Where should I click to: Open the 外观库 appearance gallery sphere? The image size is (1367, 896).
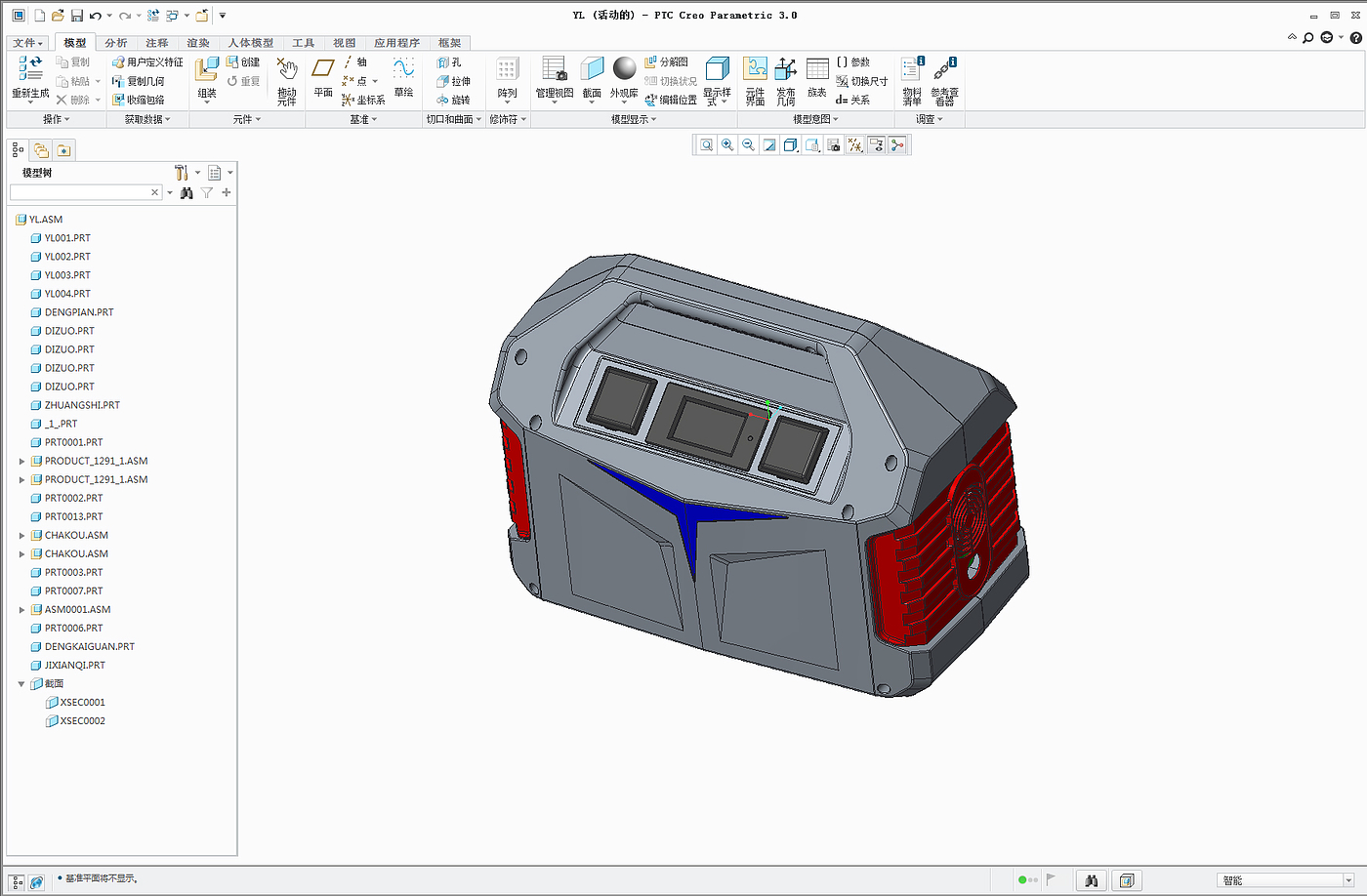click(624, 68)
